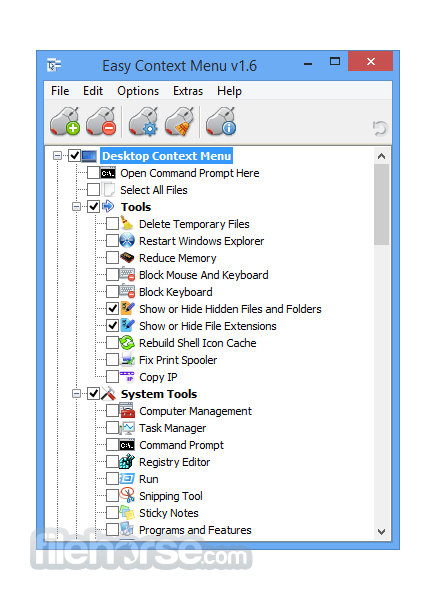
Task: Click the About mouse icon with info symbol
Action: tap(221, 122)
